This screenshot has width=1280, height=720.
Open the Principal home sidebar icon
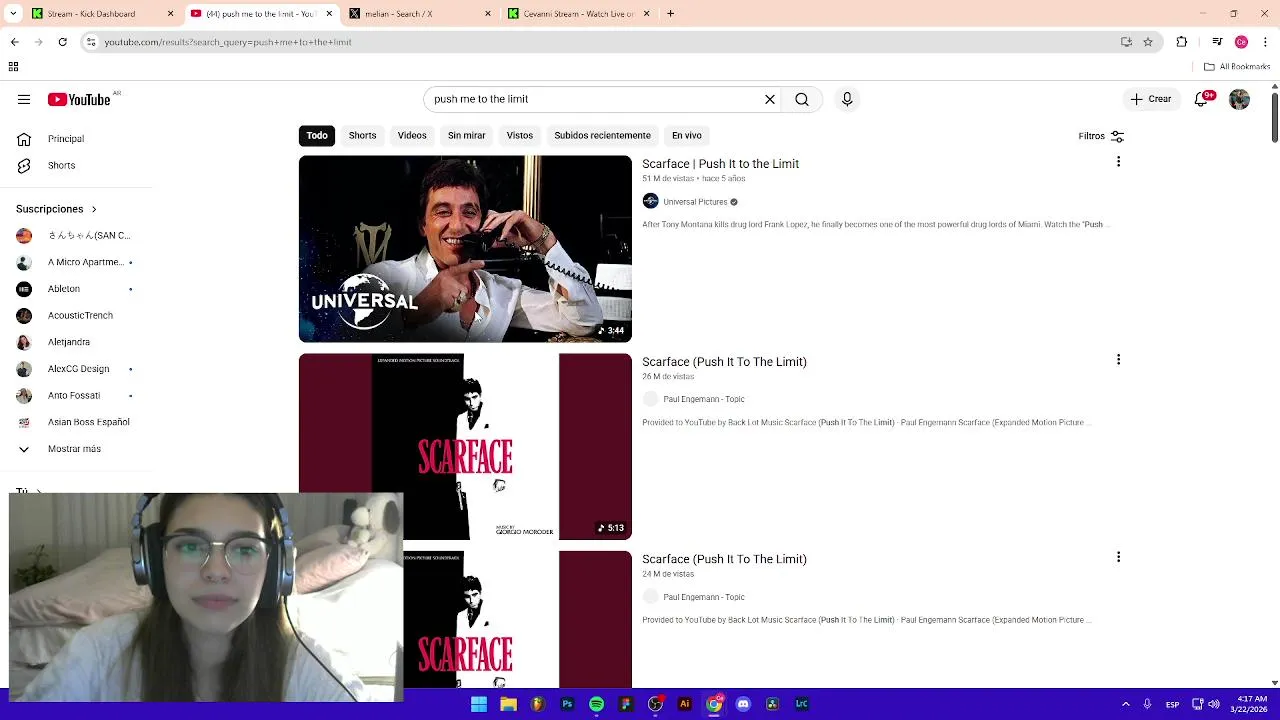pos(24,139)
